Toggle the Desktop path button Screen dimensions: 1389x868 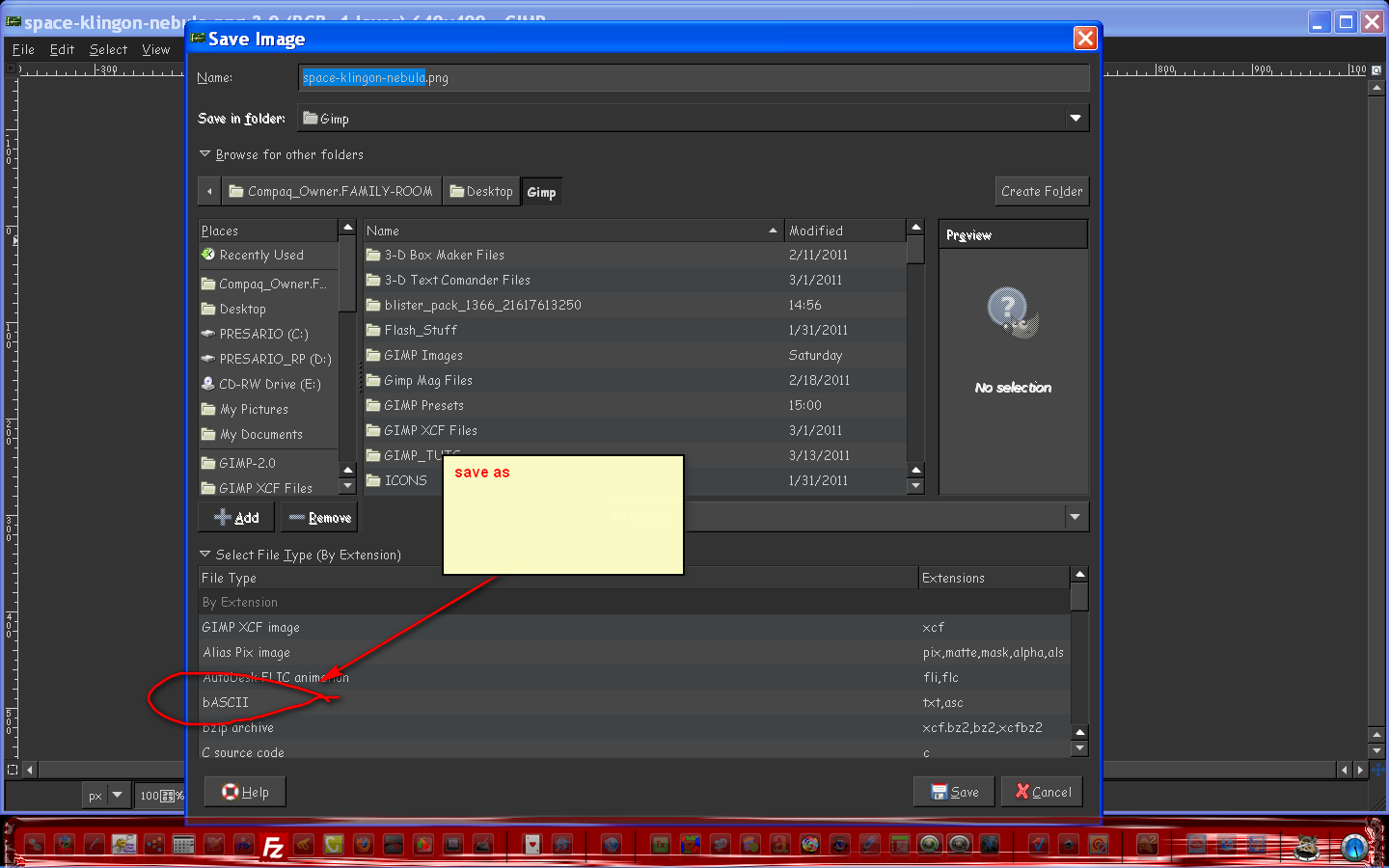click(481, 191)
